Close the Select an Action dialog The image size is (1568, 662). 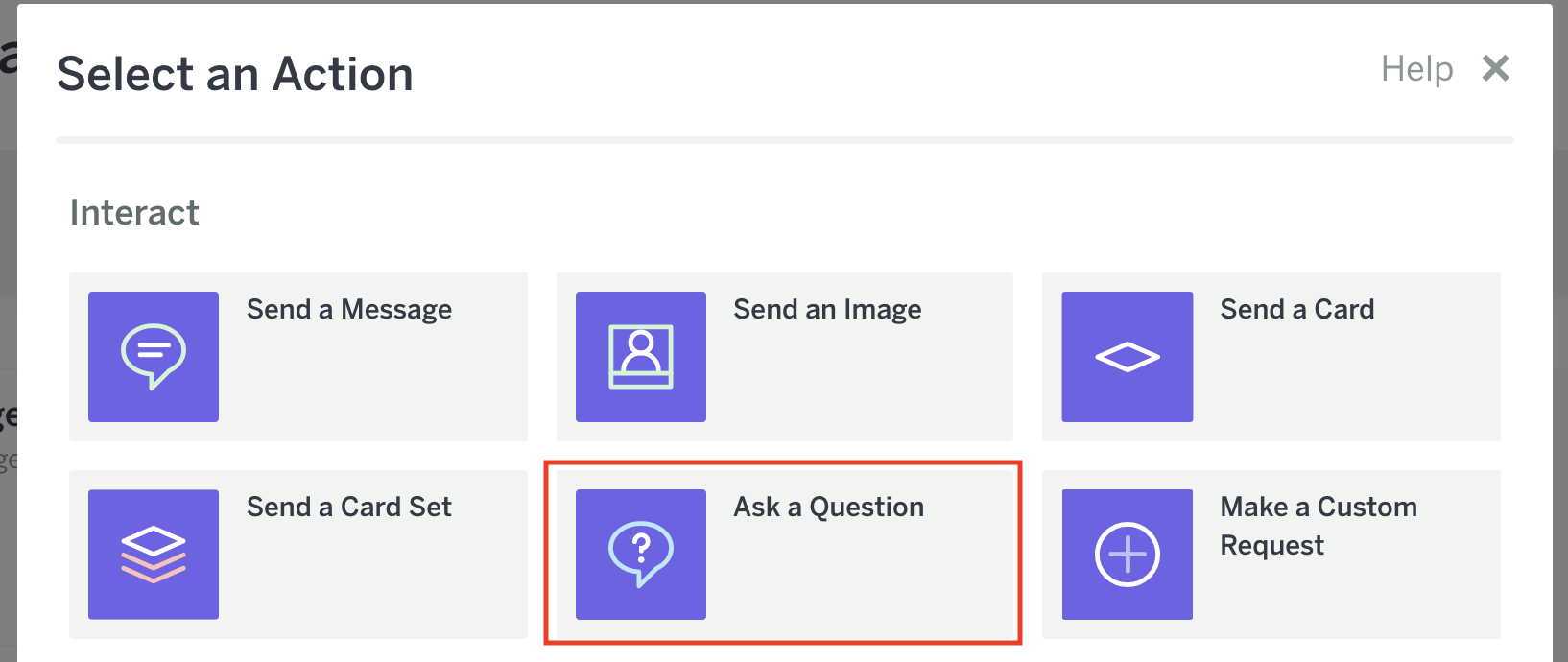pos(1495,68)
